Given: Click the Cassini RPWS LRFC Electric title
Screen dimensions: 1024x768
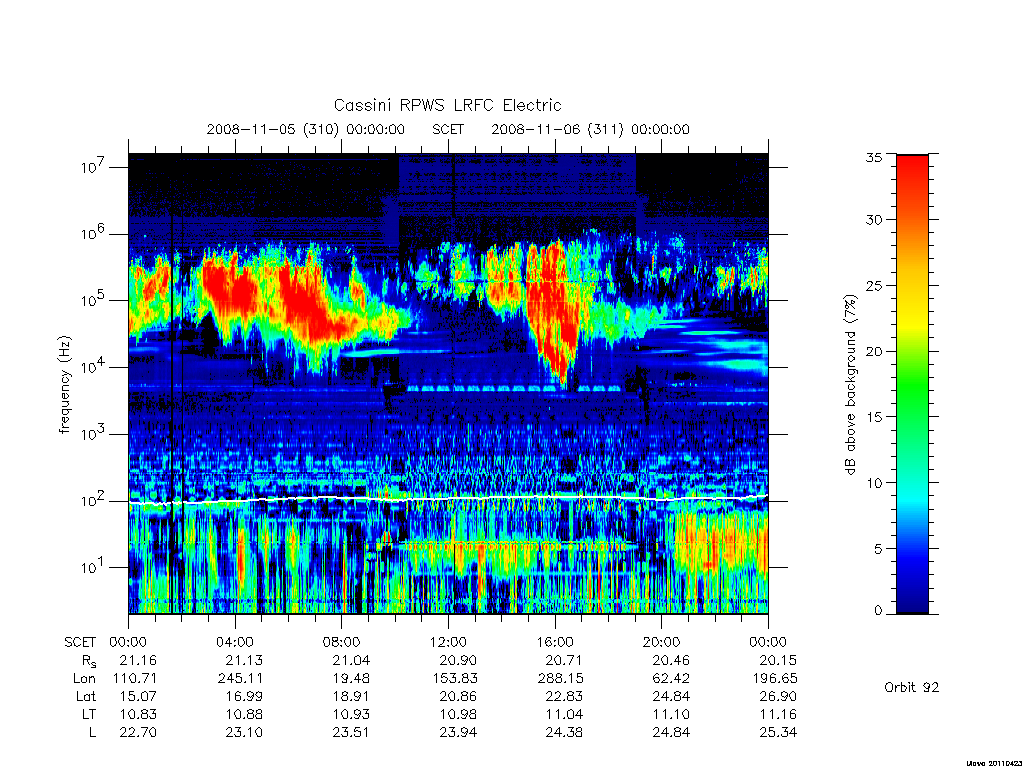Looking at the screenshot, I should 447,105.
